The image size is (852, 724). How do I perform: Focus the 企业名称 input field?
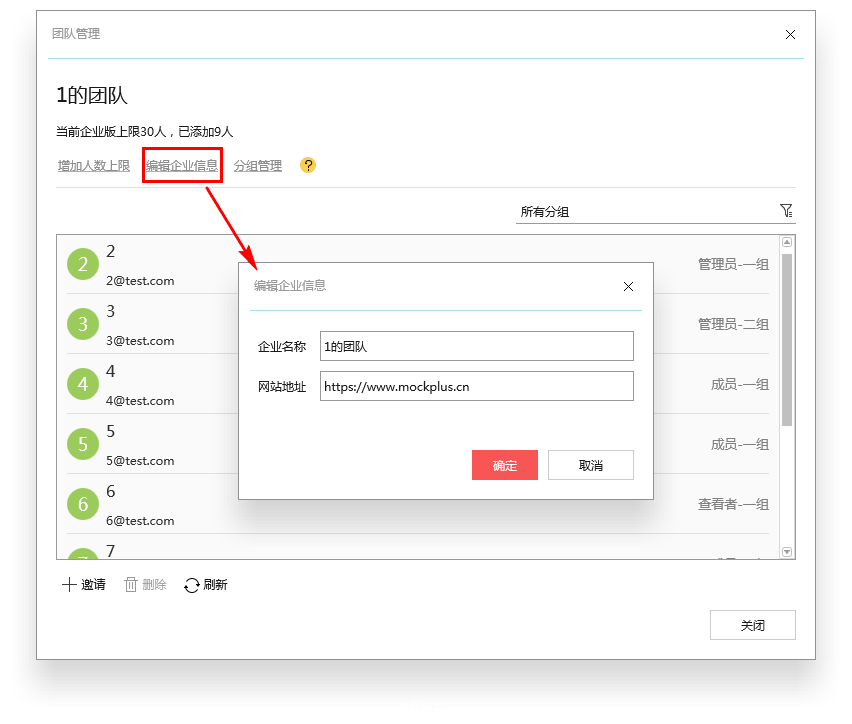pos(477,346)
